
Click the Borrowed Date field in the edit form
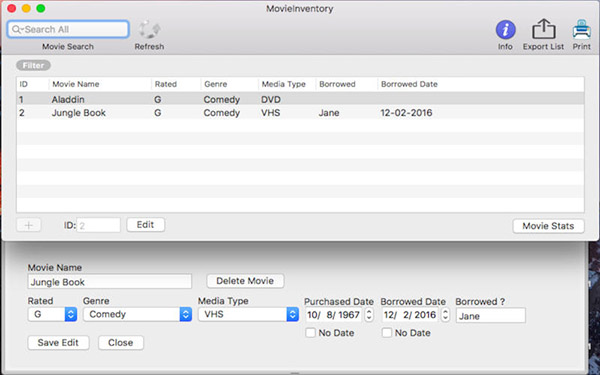(x=410, y=315)
